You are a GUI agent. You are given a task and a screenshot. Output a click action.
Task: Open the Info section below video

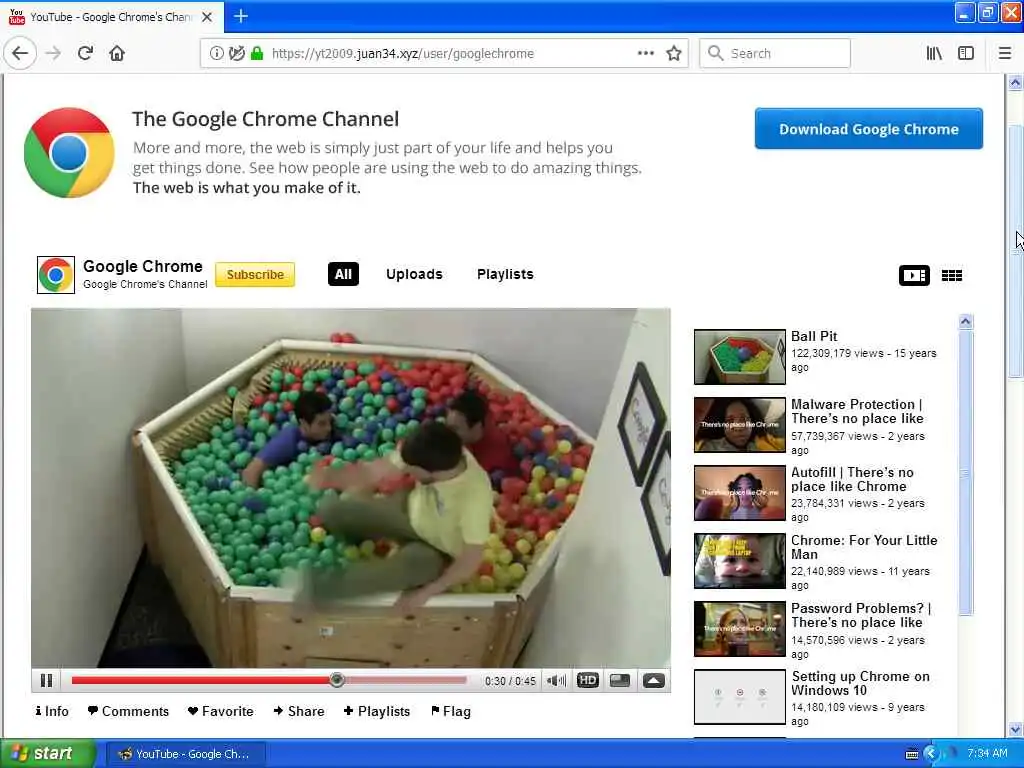52,711
